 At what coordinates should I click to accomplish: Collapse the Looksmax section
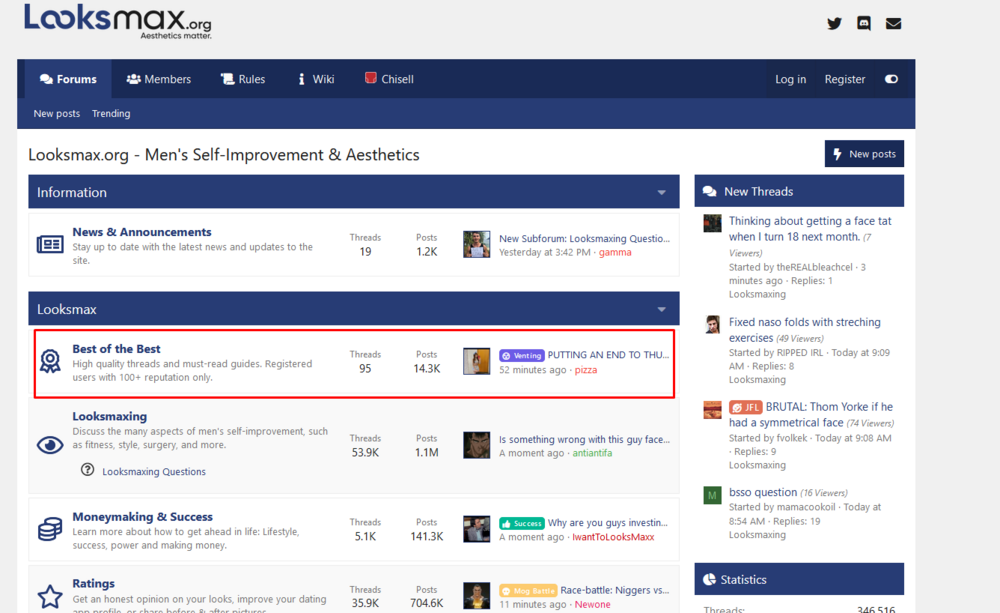661,309
